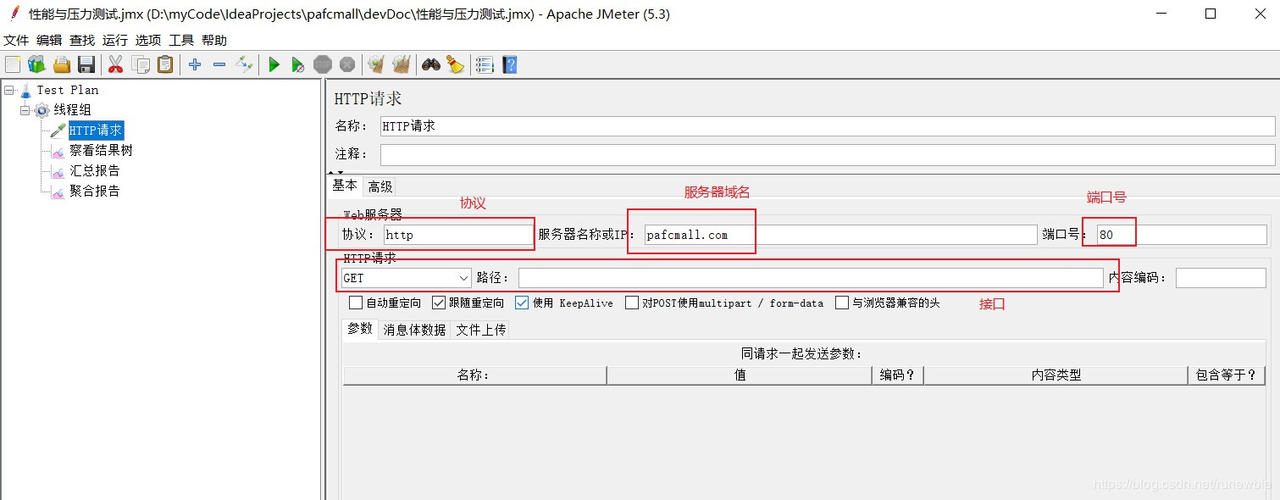
Task: Click the 汇总报告 listener icon
Action: (x=58, y=171)
